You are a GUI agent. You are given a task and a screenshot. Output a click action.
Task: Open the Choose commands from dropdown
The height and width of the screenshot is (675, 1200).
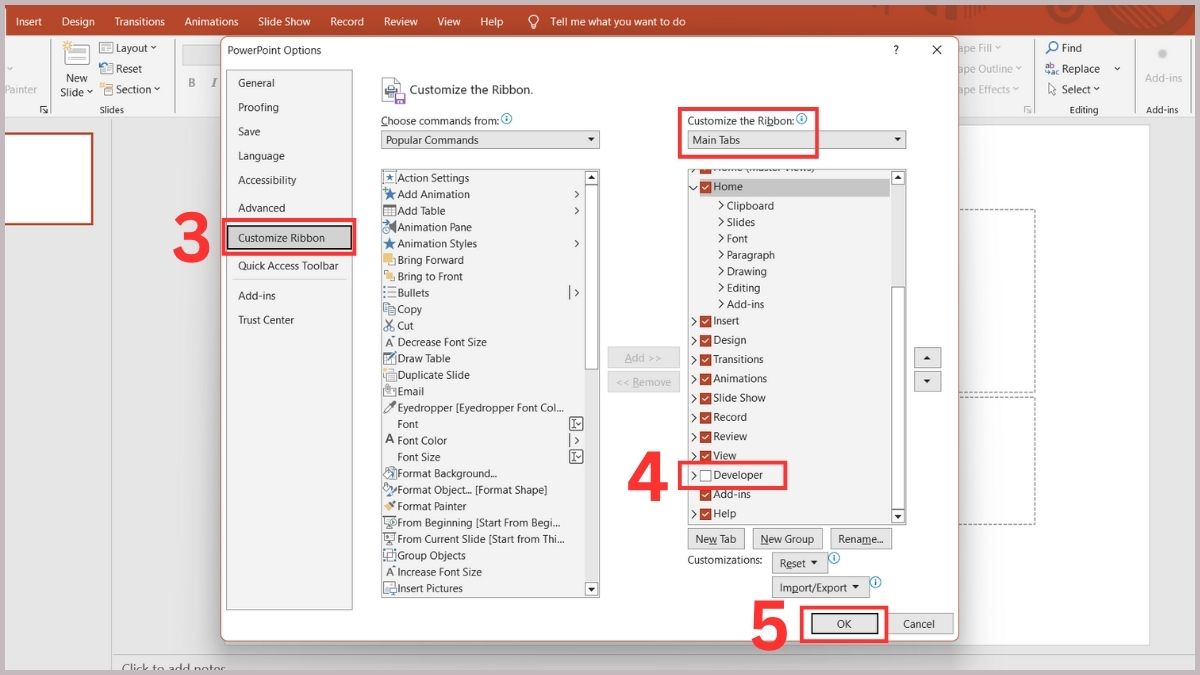point(490,140)
